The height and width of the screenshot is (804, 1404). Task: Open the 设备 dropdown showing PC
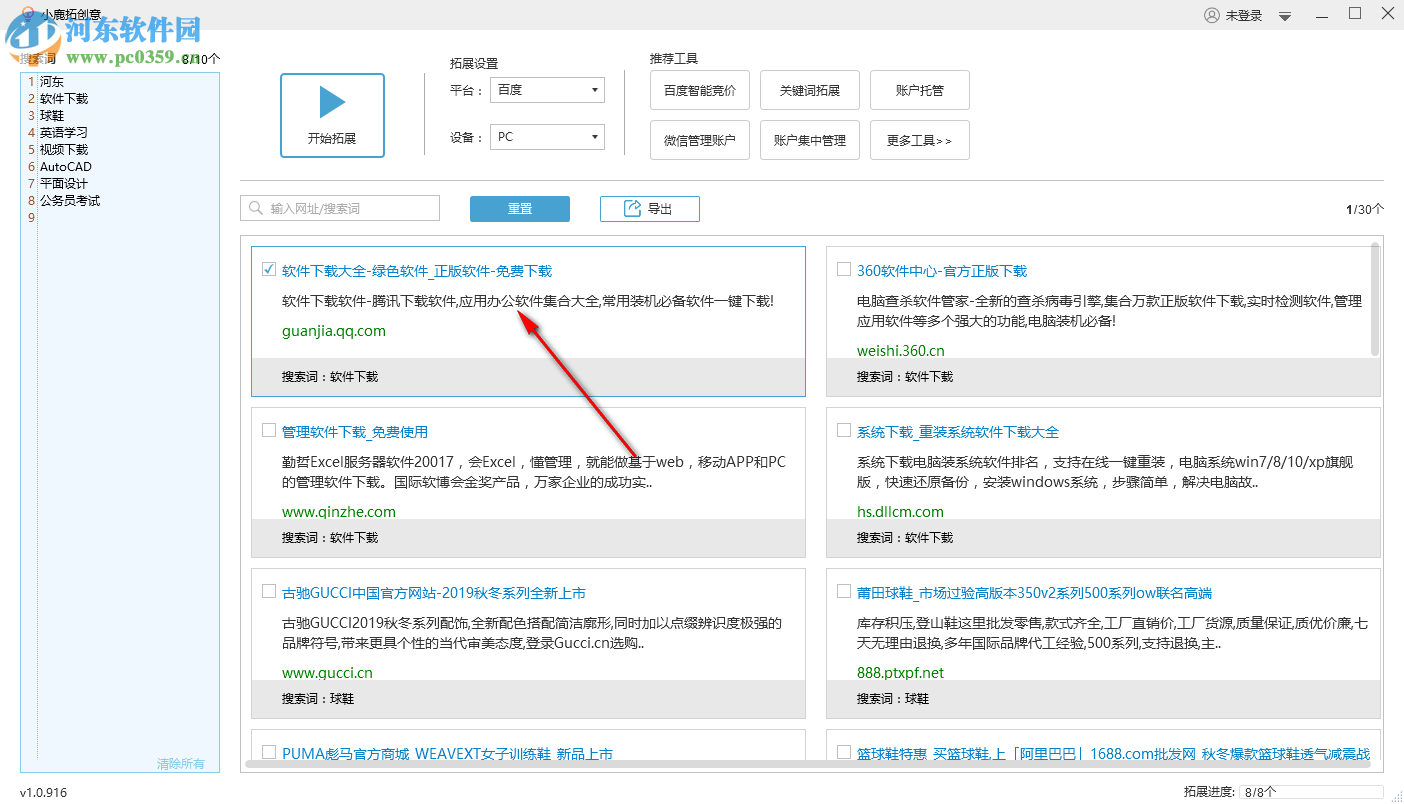(x=547, y=137)
